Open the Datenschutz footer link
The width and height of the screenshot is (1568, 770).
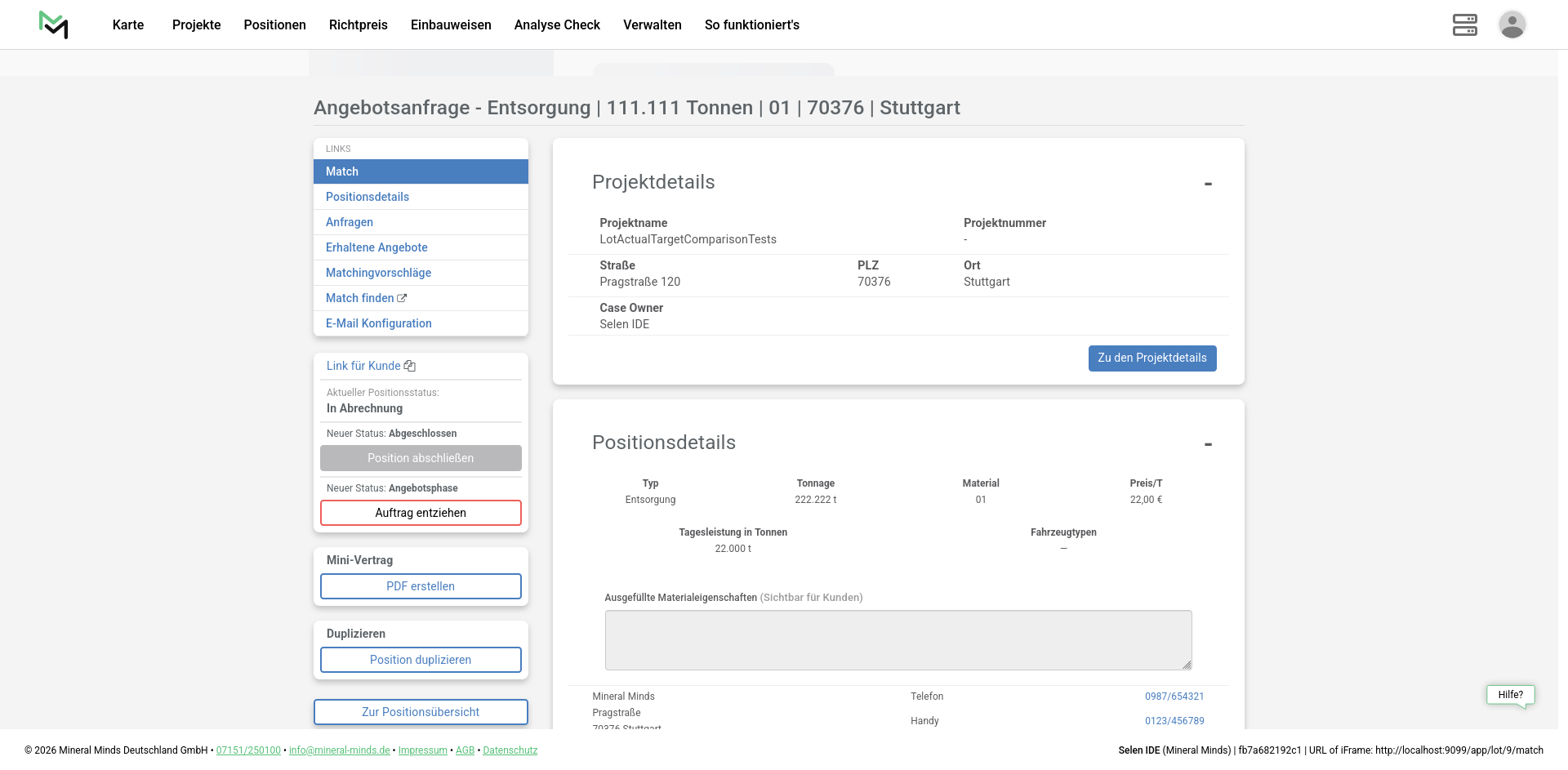click(510, 750)
